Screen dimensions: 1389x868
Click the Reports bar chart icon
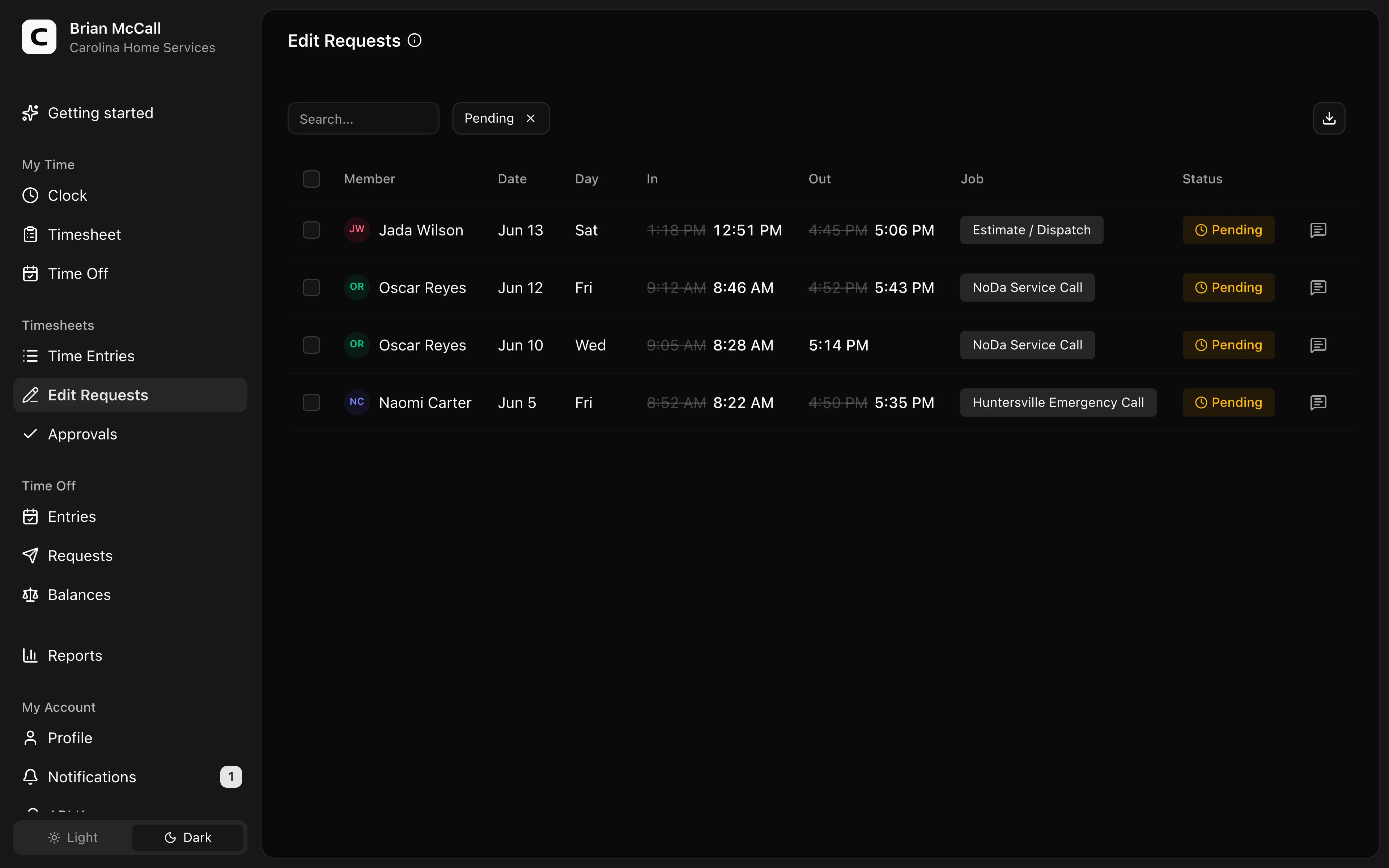point(30,656)
